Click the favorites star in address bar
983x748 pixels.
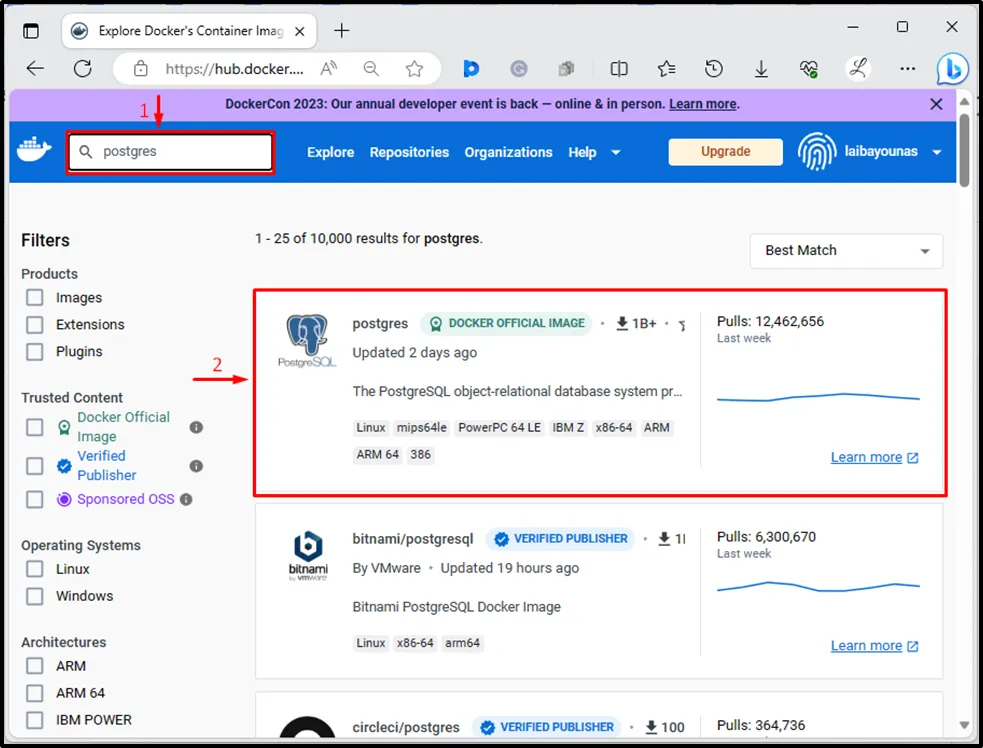(x=414, y=69)
